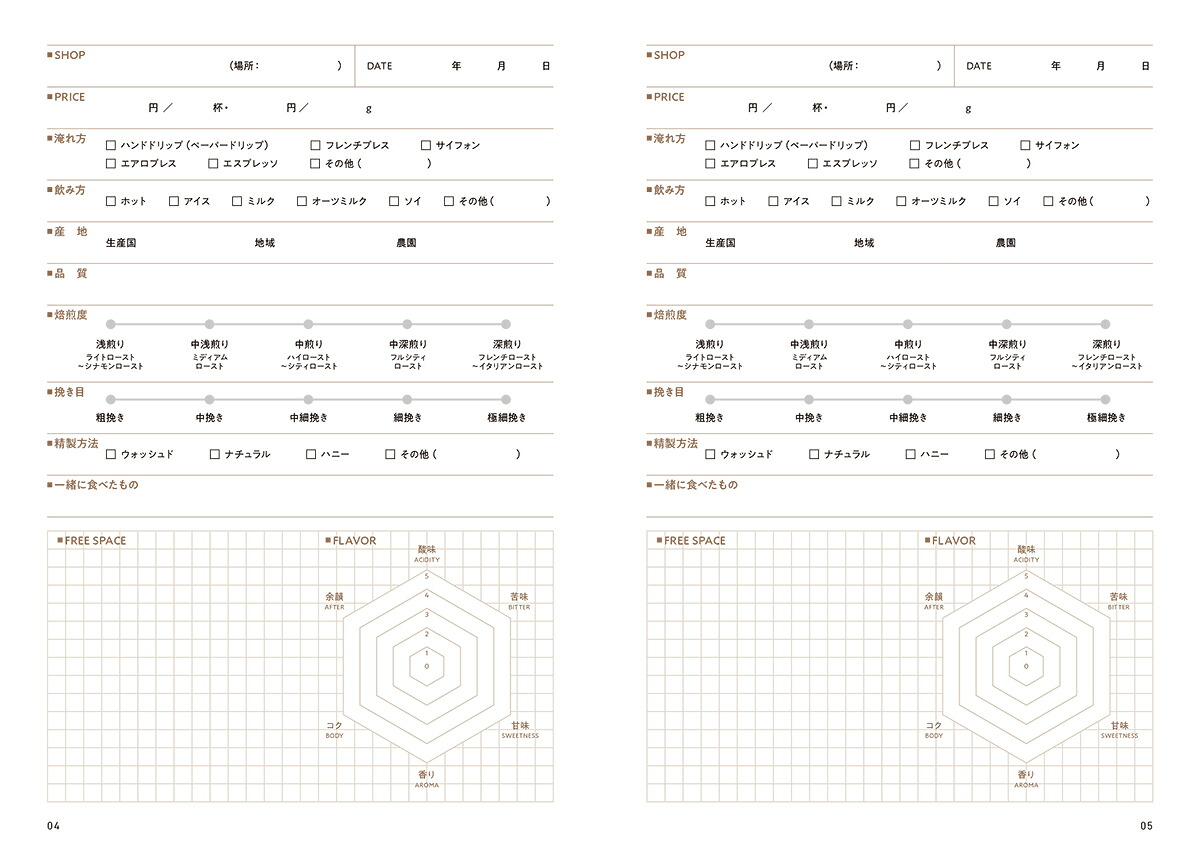The image size is (1200, 849).
Task: Mark the サイフォン box on page 05
Action: 1025,145
